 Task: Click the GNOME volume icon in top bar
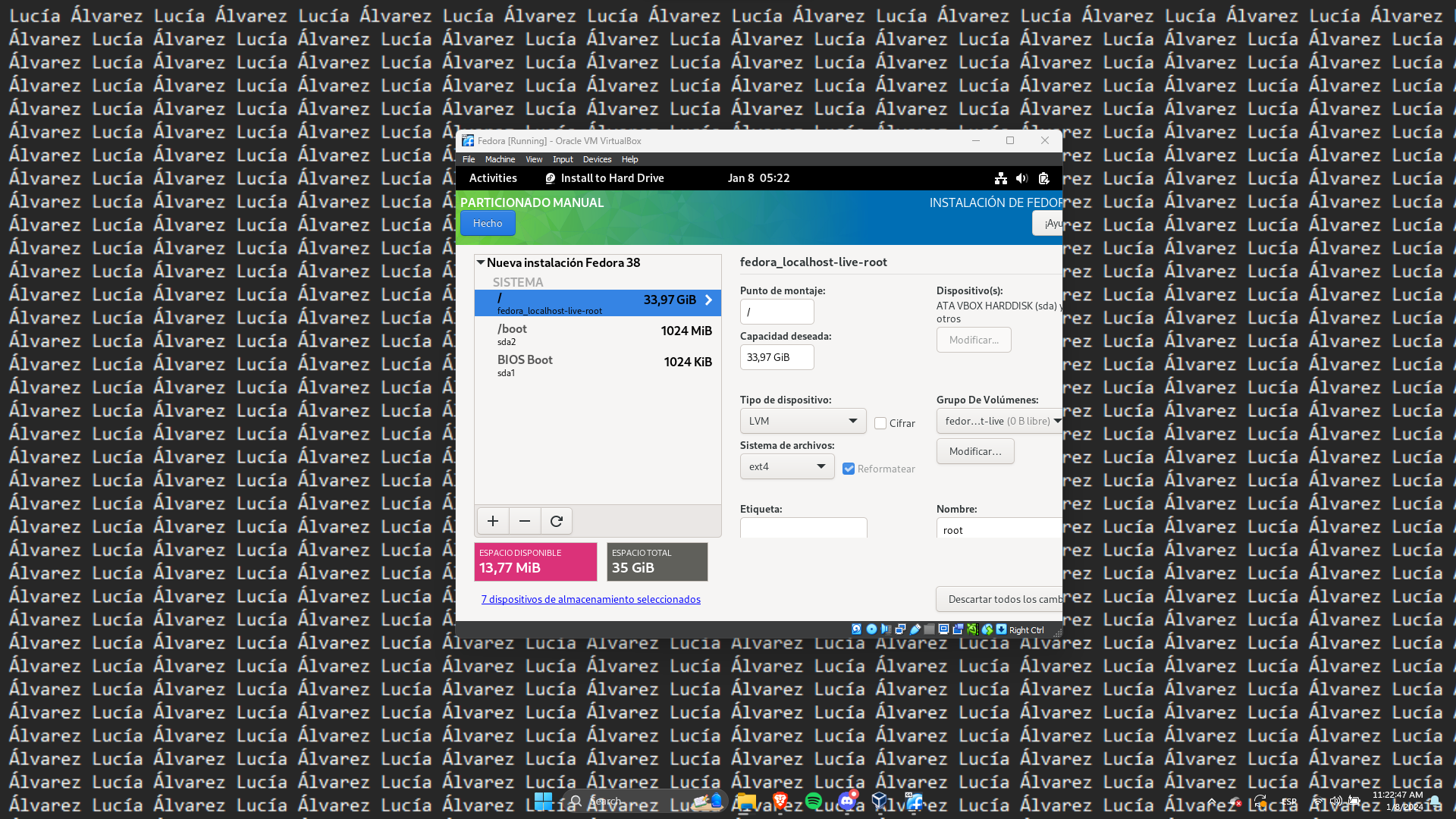(x=1021, y=178)
